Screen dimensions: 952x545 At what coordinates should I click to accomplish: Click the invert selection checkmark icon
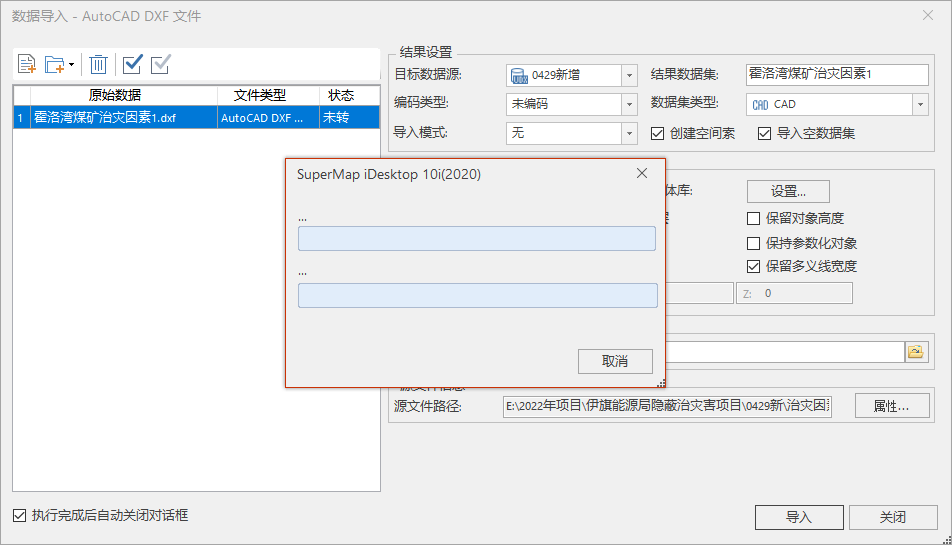(x=160, y=64)
